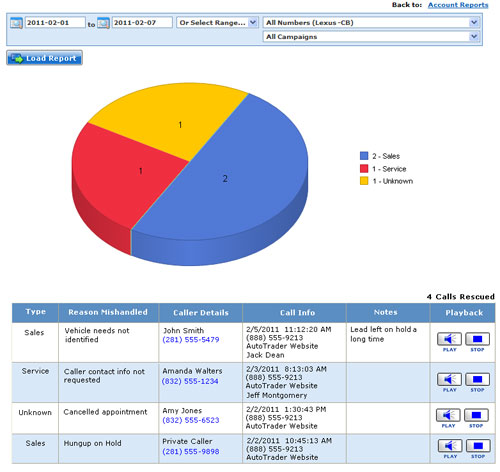Image resolution: width=500 pixels, height=472 pixels.
Task: Sort by the Caller Details column header
Action: [201, 313]
